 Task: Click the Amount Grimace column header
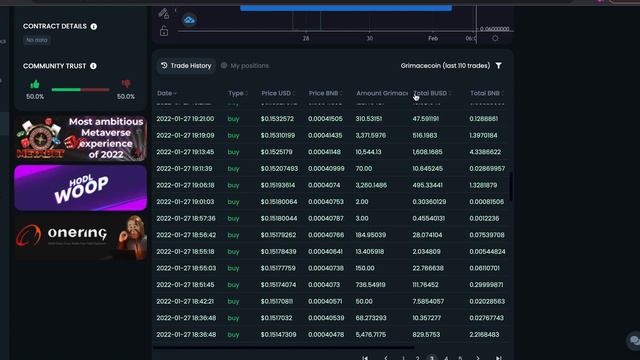pos(382,93)
